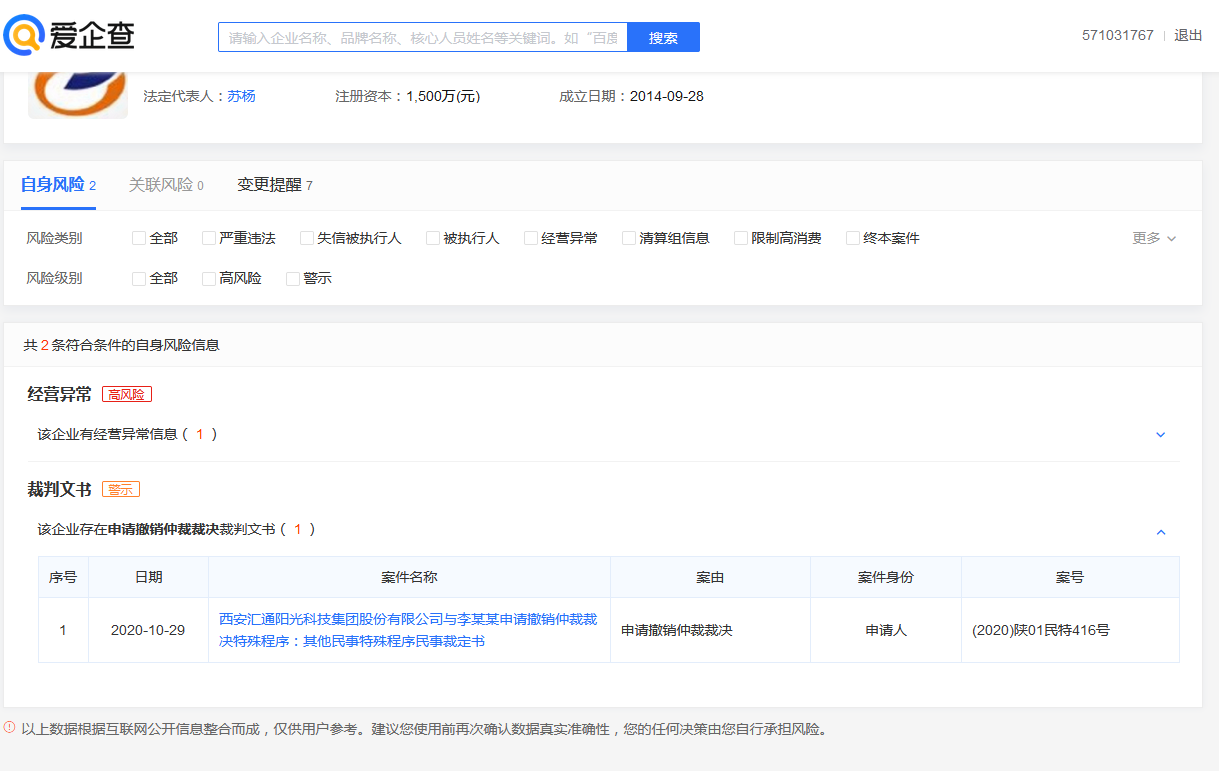The height and width of the screenshot is (771, 1219).
Task: Tick the 经营异常 filter checkbox
Action: coord(531,238)
